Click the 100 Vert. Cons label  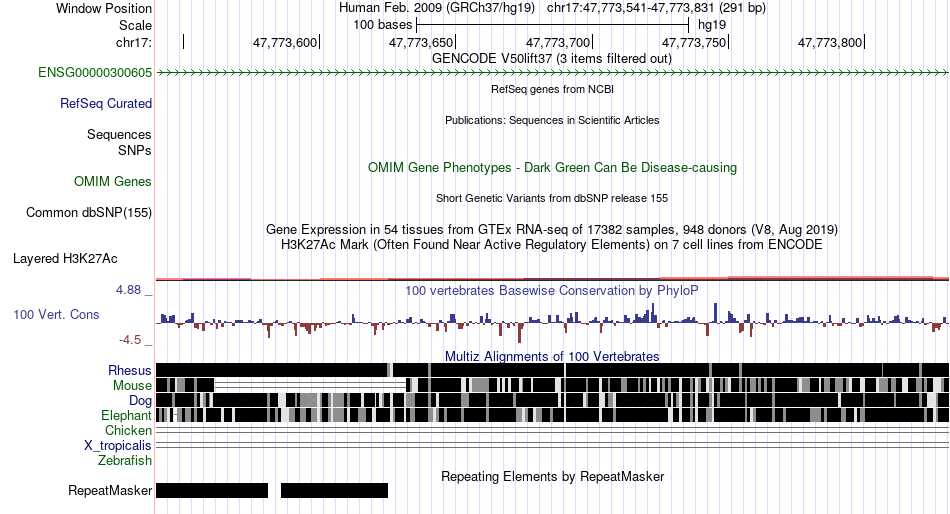56,315
